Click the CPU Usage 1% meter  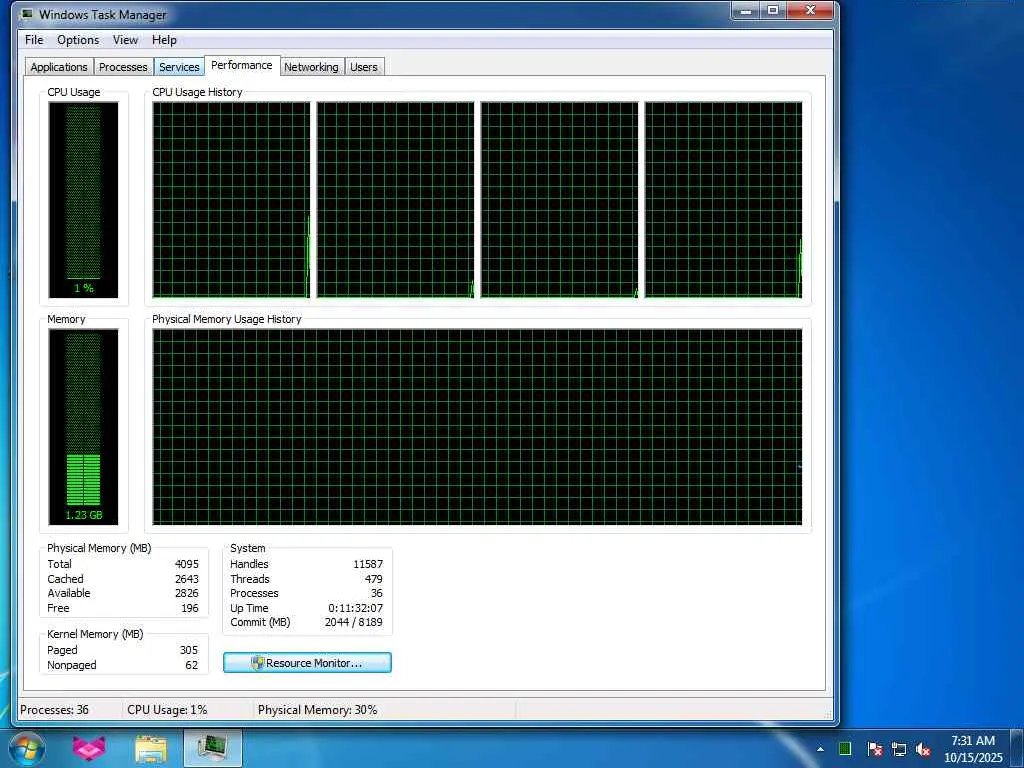coord(84,200)
